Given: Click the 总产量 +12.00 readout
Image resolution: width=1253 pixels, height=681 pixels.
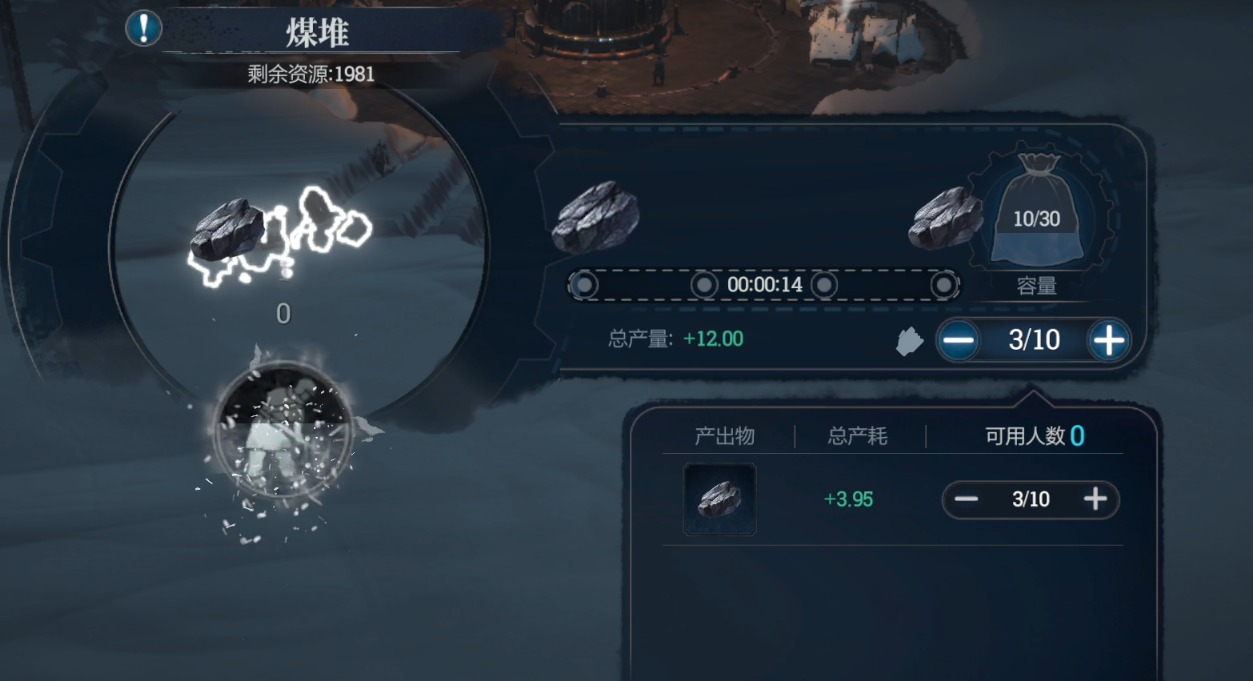Looking at the screenshot, I should click(x=676, y=339).
